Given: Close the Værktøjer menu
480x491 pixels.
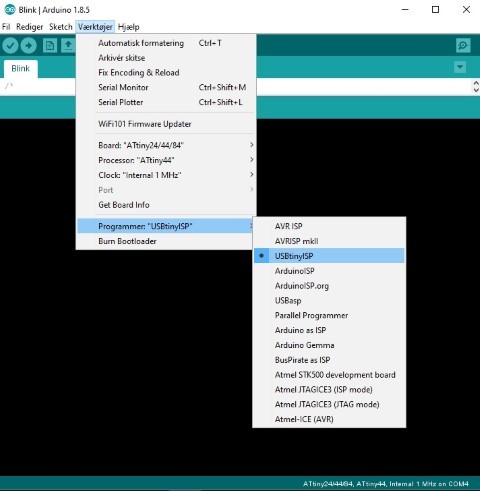Looking at the screenshot, I should point(95,27).
